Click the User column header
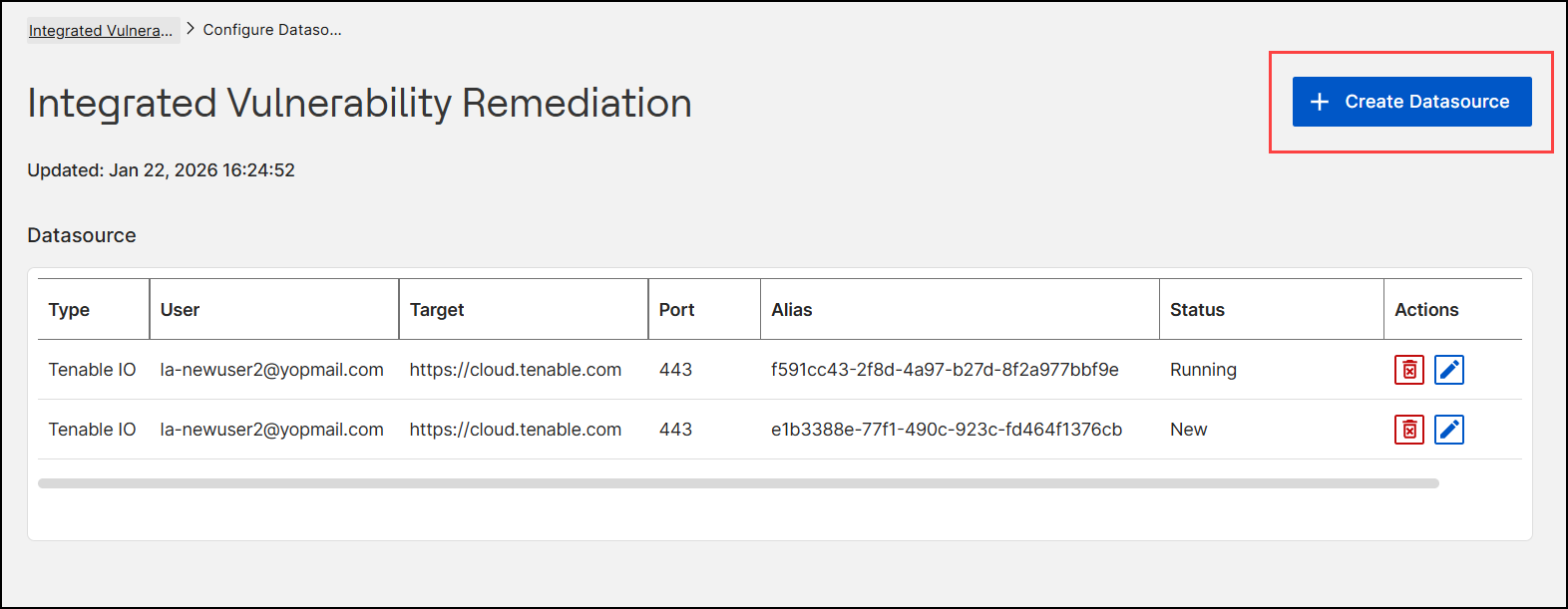Viewport: 1568px width, 609px height. click(x=180, y=310)
